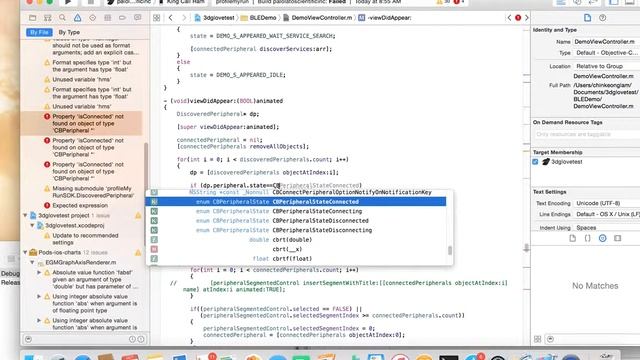Open the Find navigator magnifier icon
Viewport: 640px width, 360px height.
62,18
